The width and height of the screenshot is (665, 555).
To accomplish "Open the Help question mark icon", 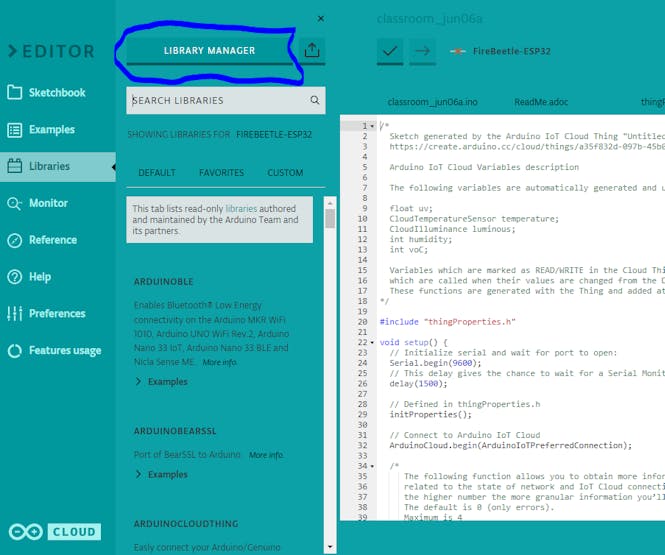I will (15, 277).
